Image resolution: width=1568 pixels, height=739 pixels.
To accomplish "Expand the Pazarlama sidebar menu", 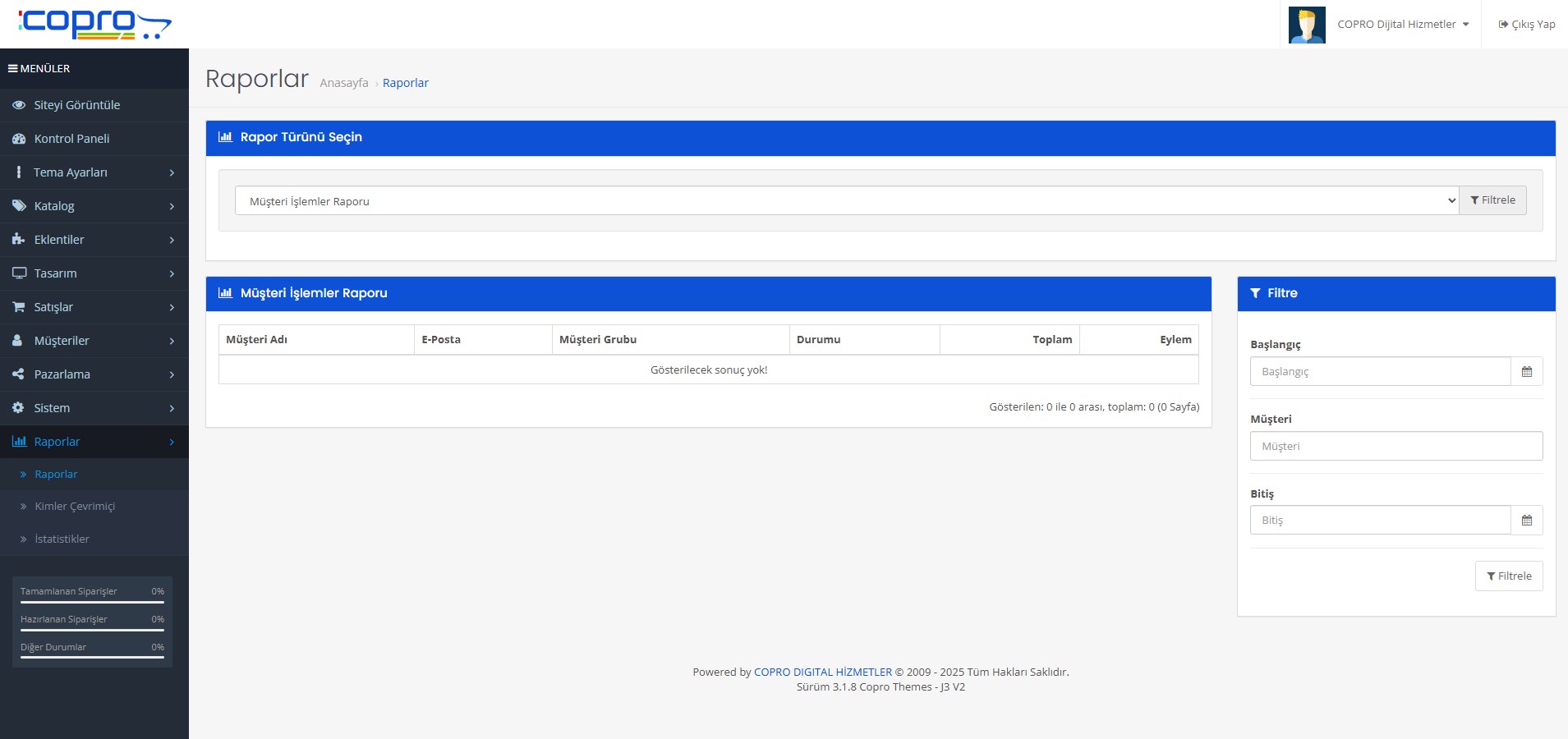I will (x=94, y=374).
